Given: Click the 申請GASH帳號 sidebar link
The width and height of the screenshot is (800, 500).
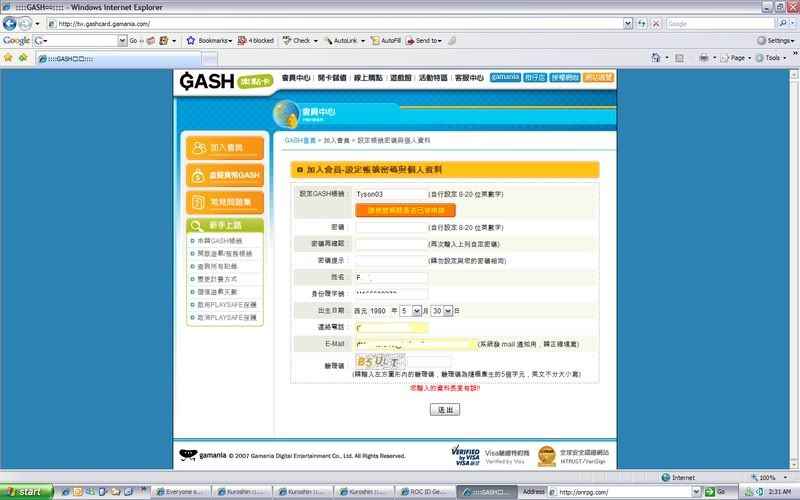Looking at the screenshot, I should click(219, 241).
